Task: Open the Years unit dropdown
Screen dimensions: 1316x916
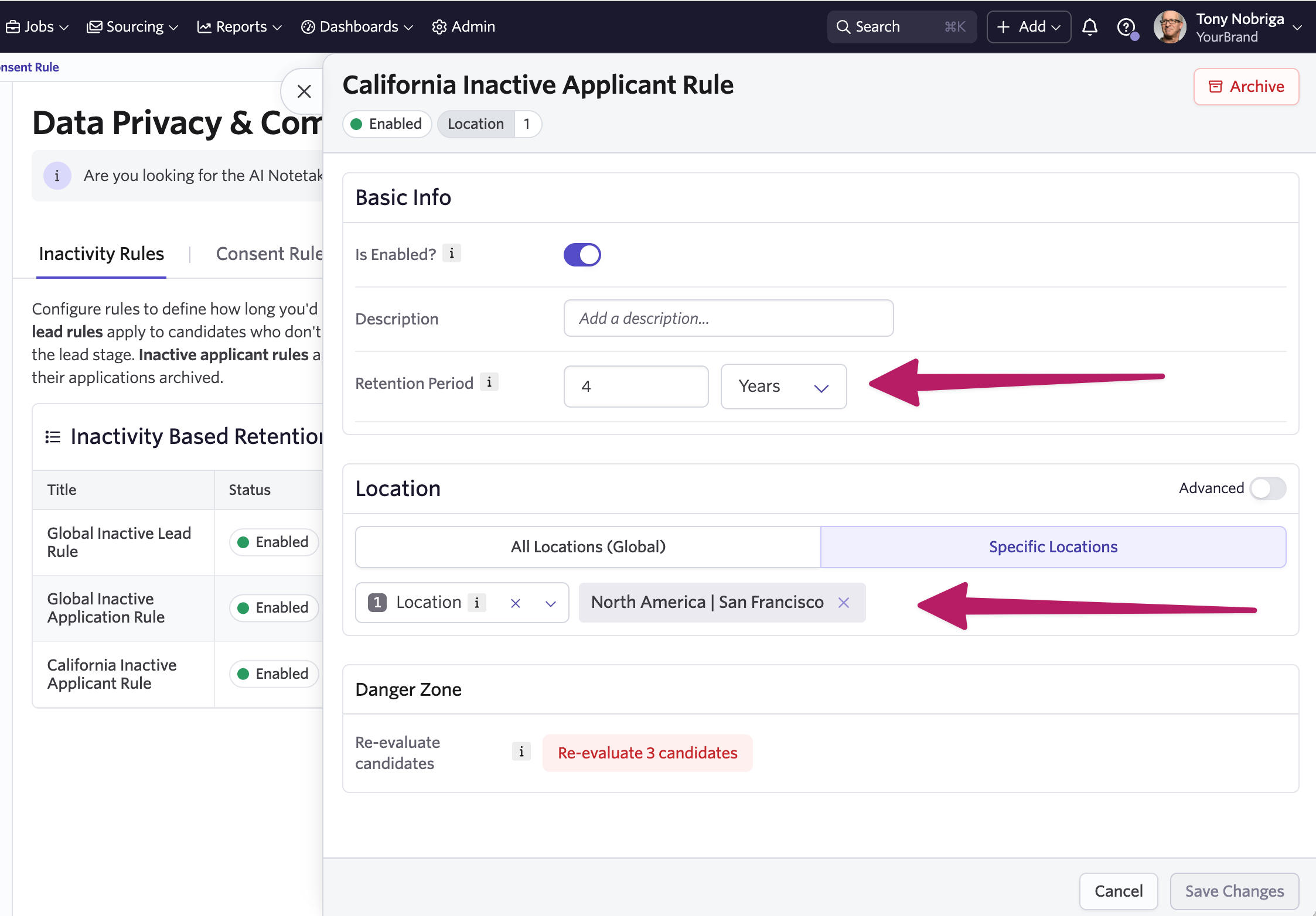Action: [x=783, y=387]
